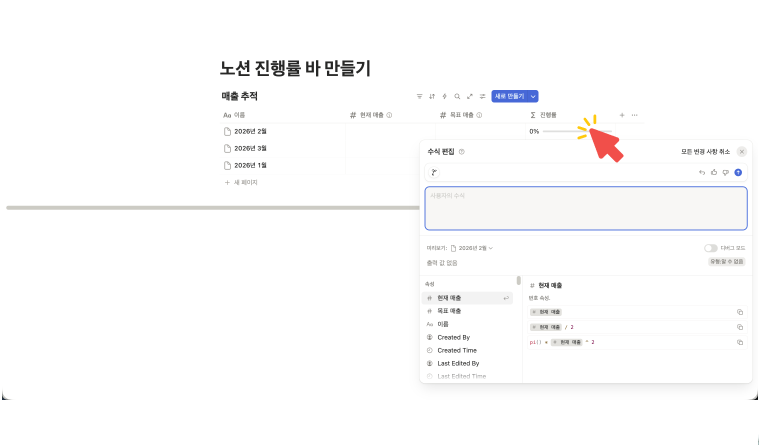Open the database search magnifier icon

point(457,96)
